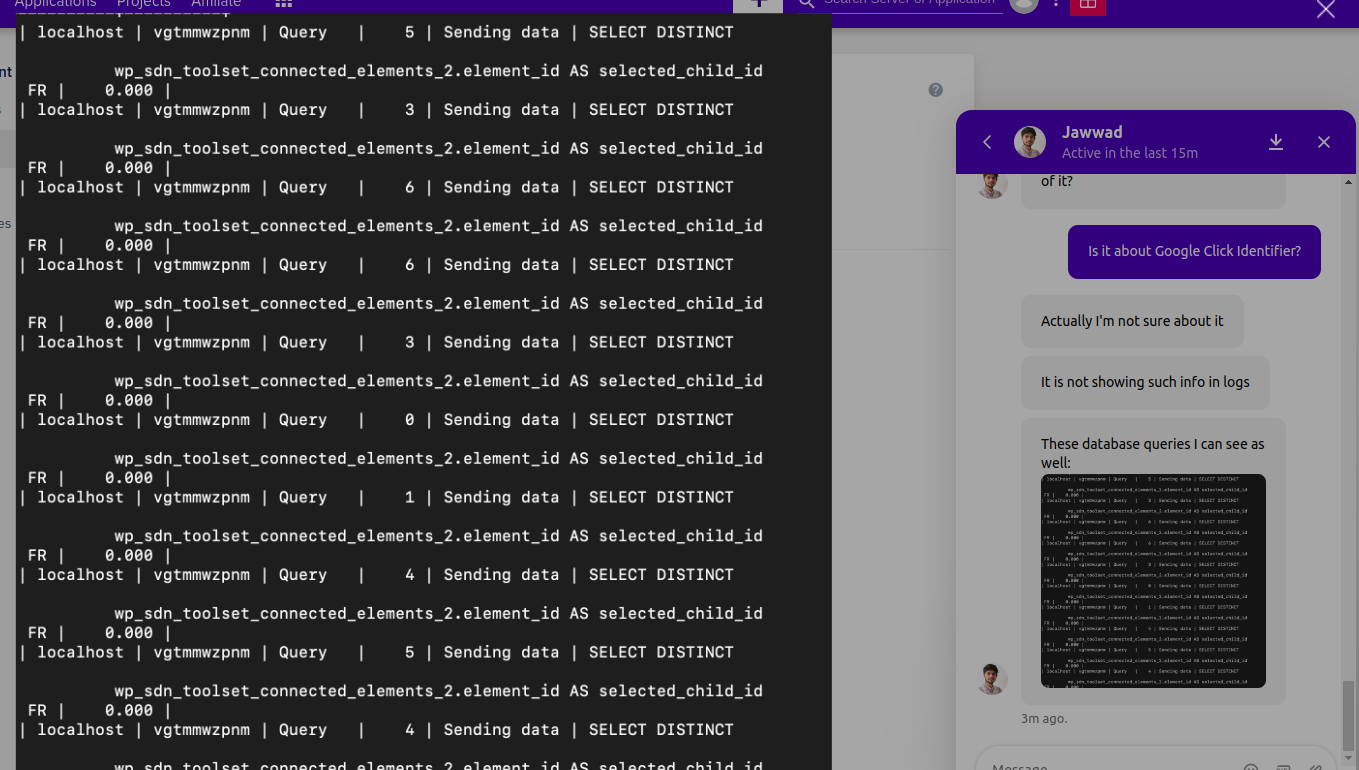This screenshot has height=770, width=1359.
Task: Click the gray help question mark icon
Action: pyautogui.click(x=936, y=90)
